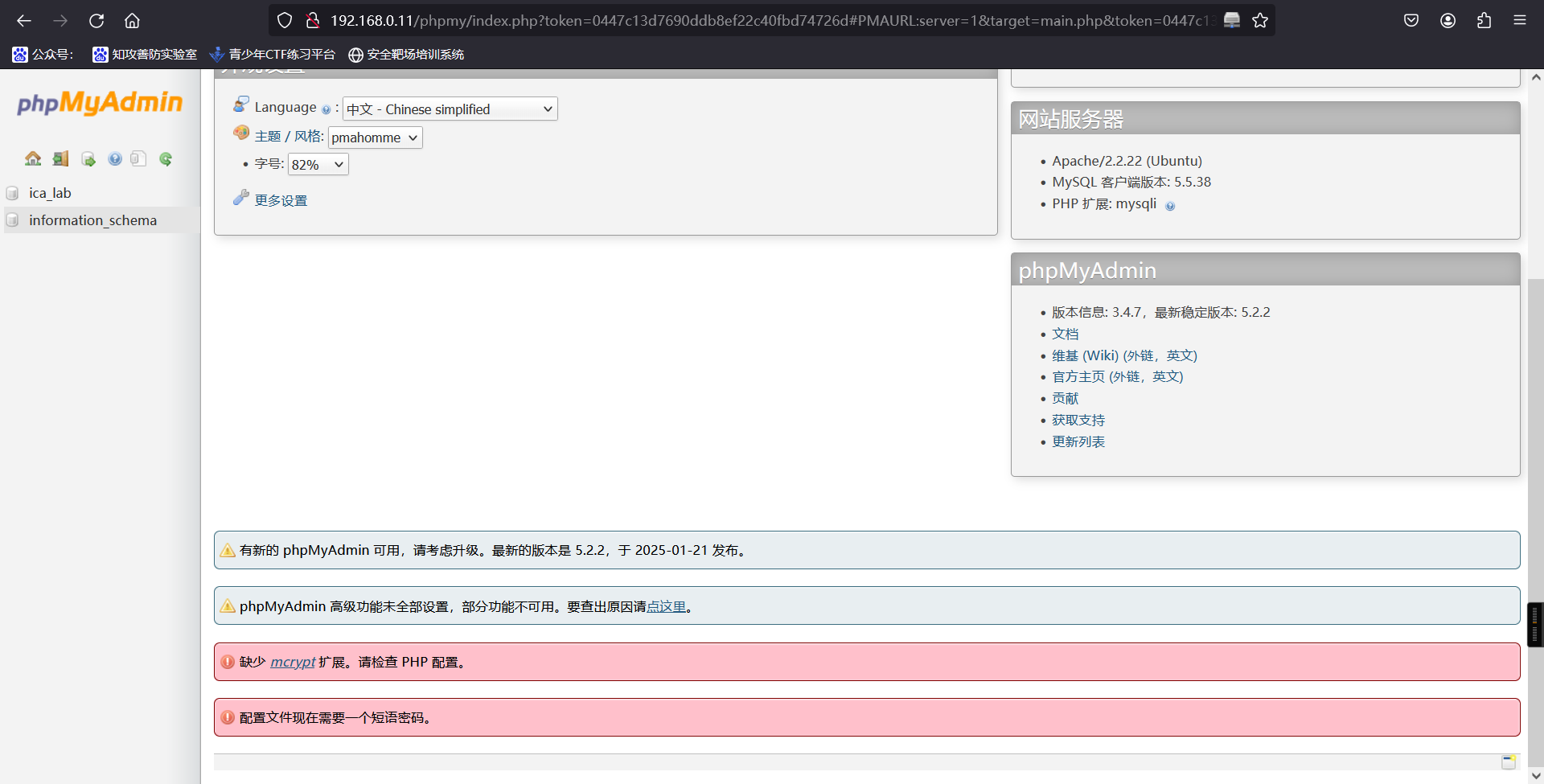Click the 贡献 contribute link
Screen dimensions: 1544x784
1065,398
